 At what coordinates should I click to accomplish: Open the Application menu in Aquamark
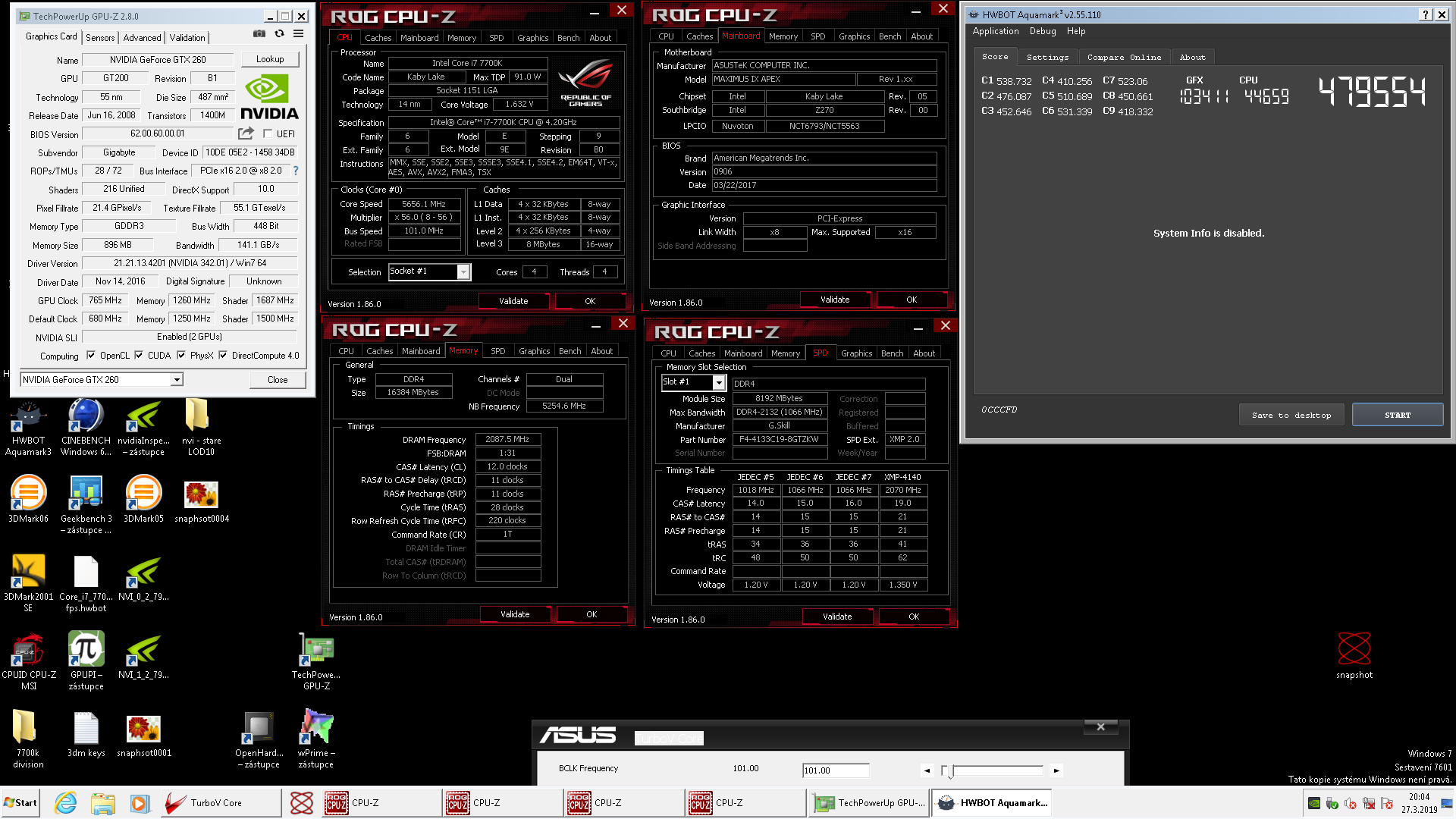[996, 31]
